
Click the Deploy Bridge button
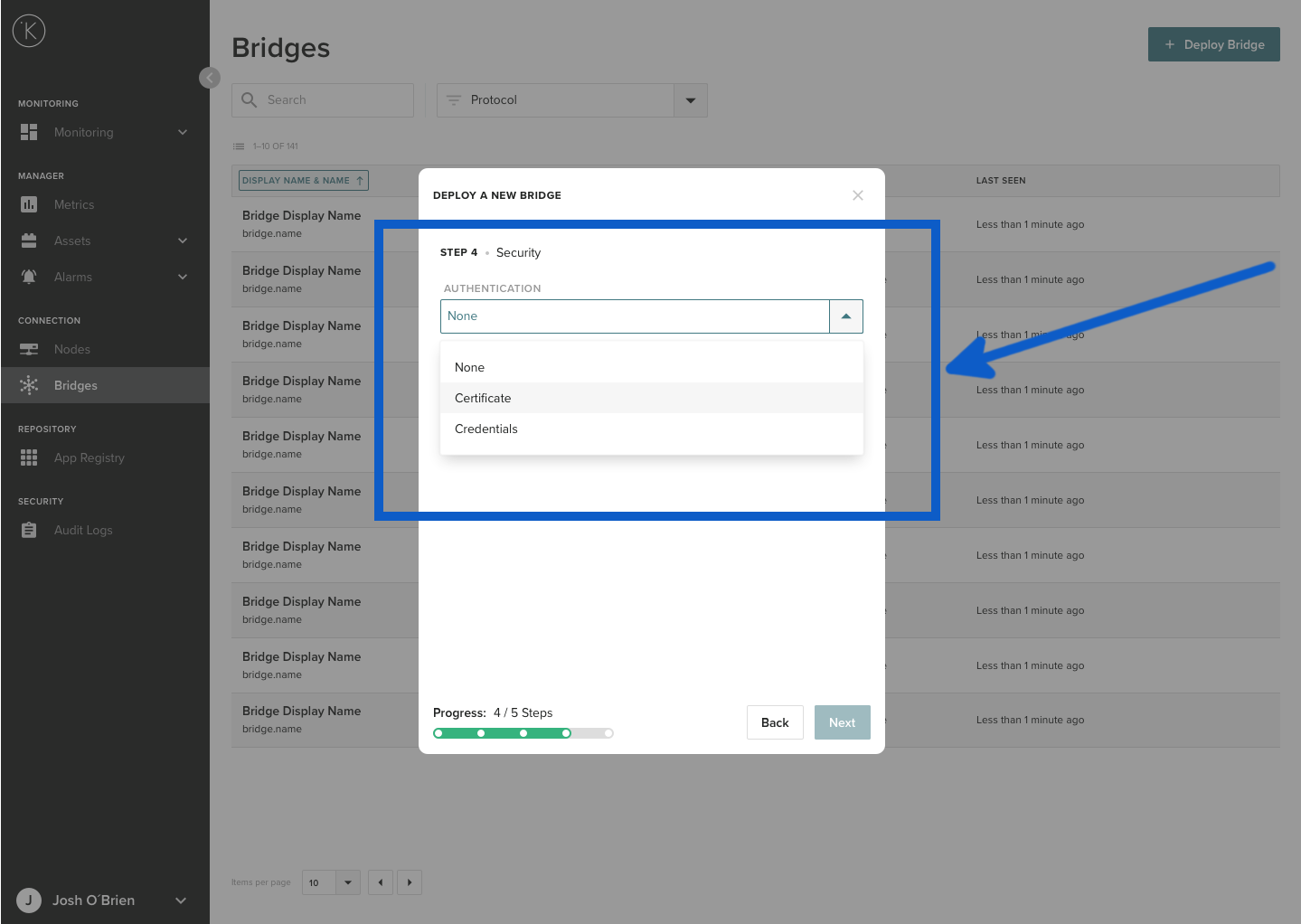click(x=1214, y=43)
